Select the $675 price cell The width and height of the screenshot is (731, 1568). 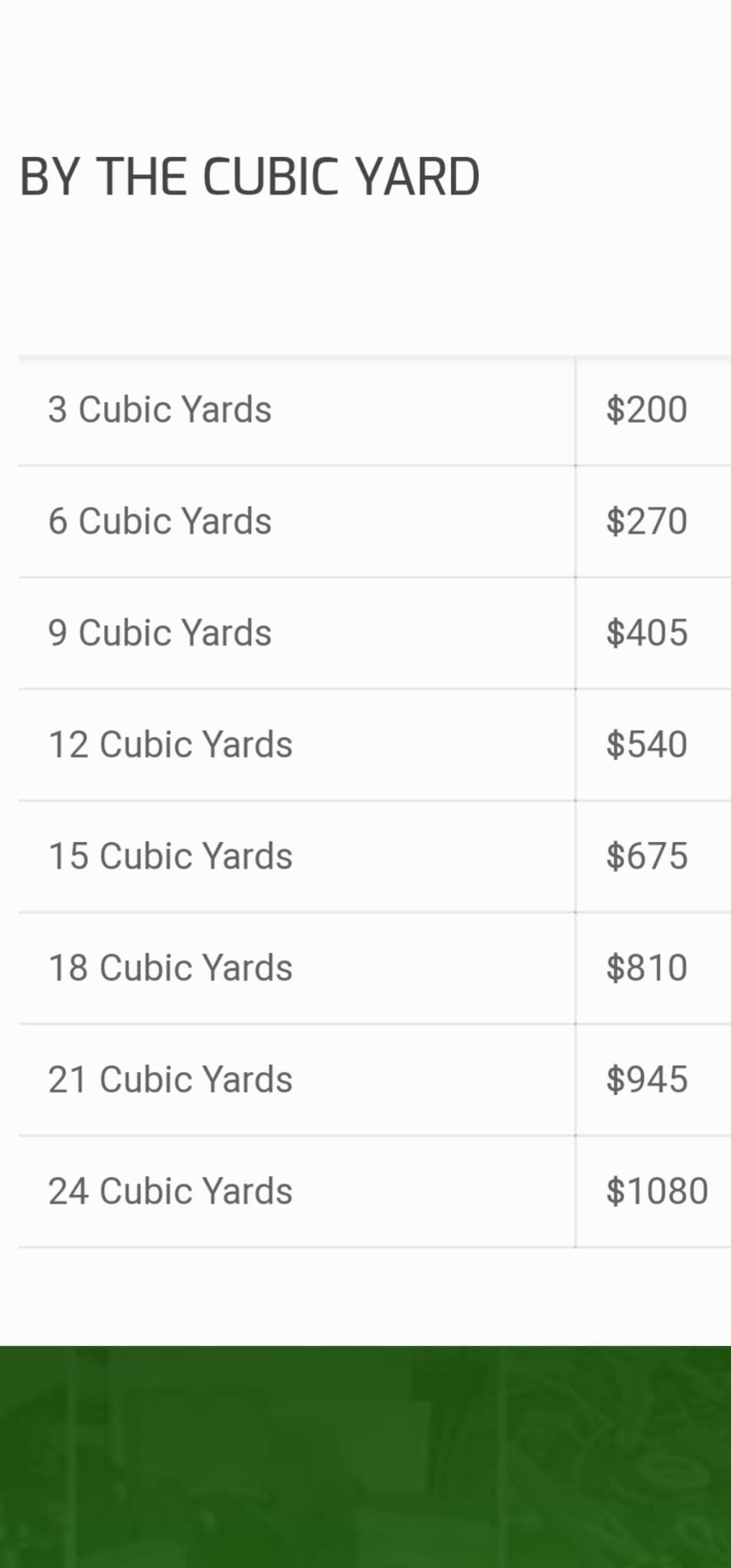[x=647, y=857]
